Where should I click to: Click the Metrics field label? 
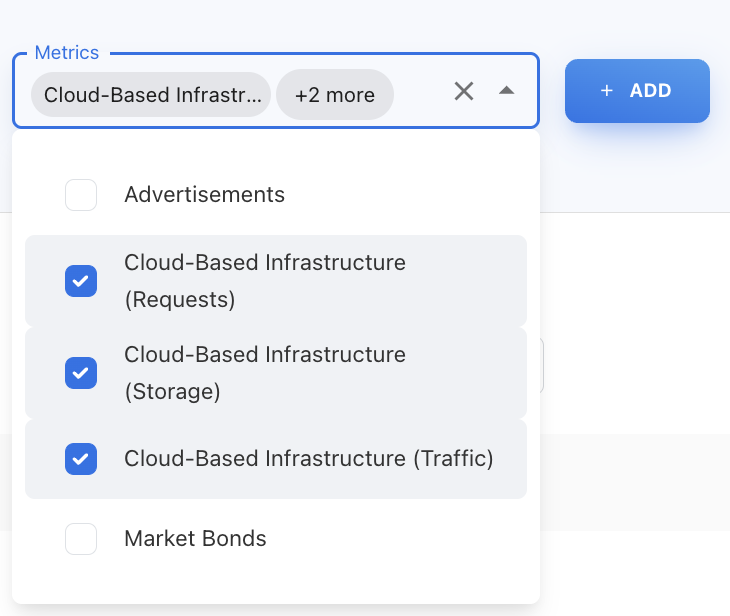[67, 52]
